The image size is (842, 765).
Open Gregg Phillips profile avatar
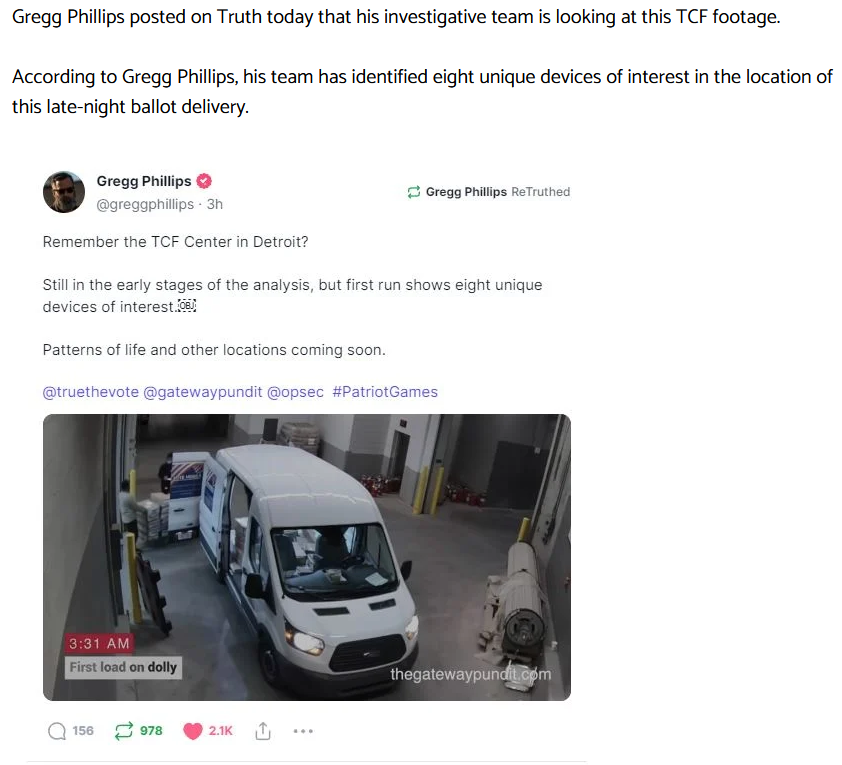coord(64,192)
